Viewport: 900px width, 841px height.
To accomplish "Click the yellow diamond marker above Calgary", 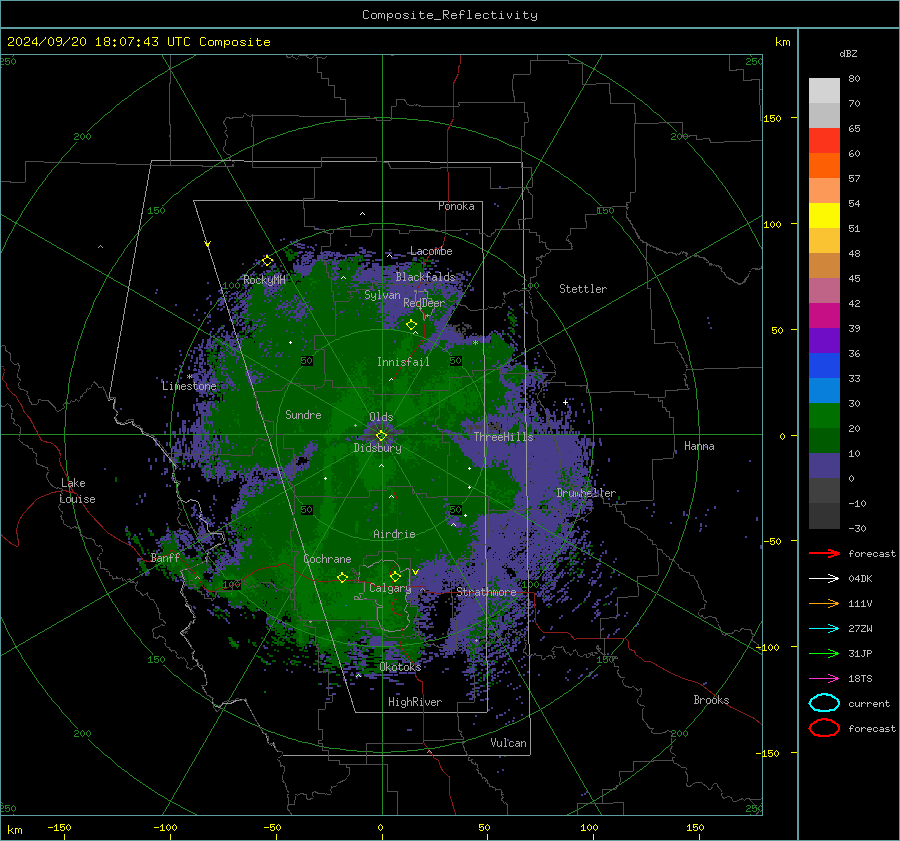I will click(x=395, y=576).
